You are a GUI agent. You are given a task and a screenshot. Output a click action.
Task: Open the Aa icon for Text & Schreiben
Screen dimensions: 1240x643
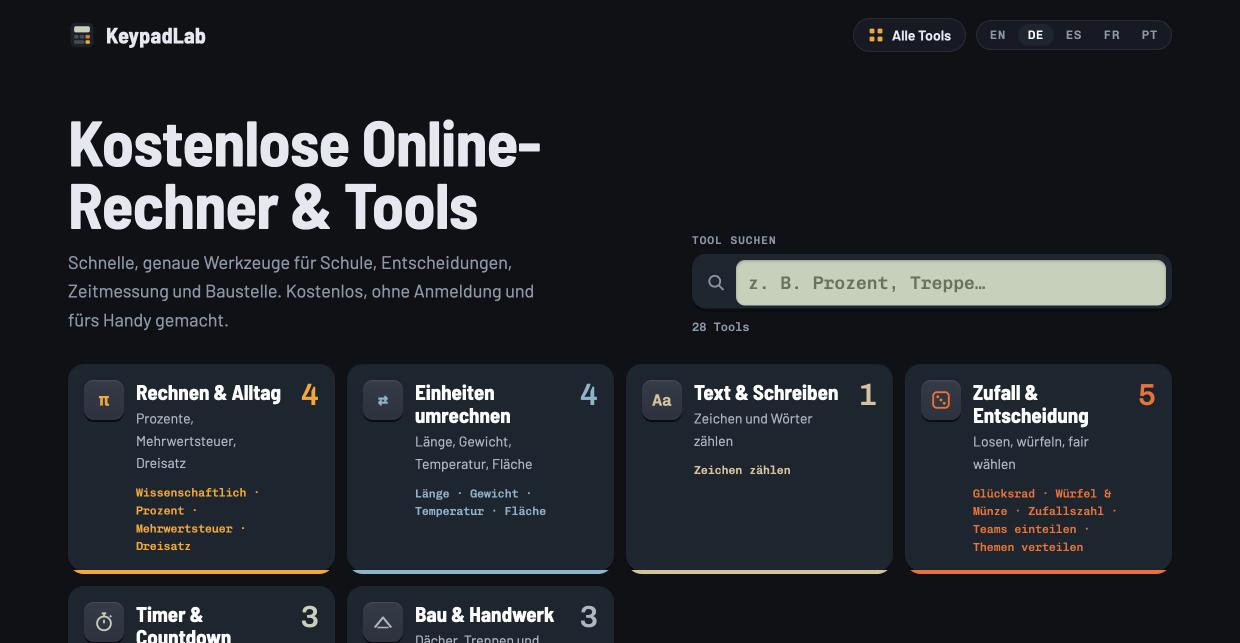click(x=662, y=400)
